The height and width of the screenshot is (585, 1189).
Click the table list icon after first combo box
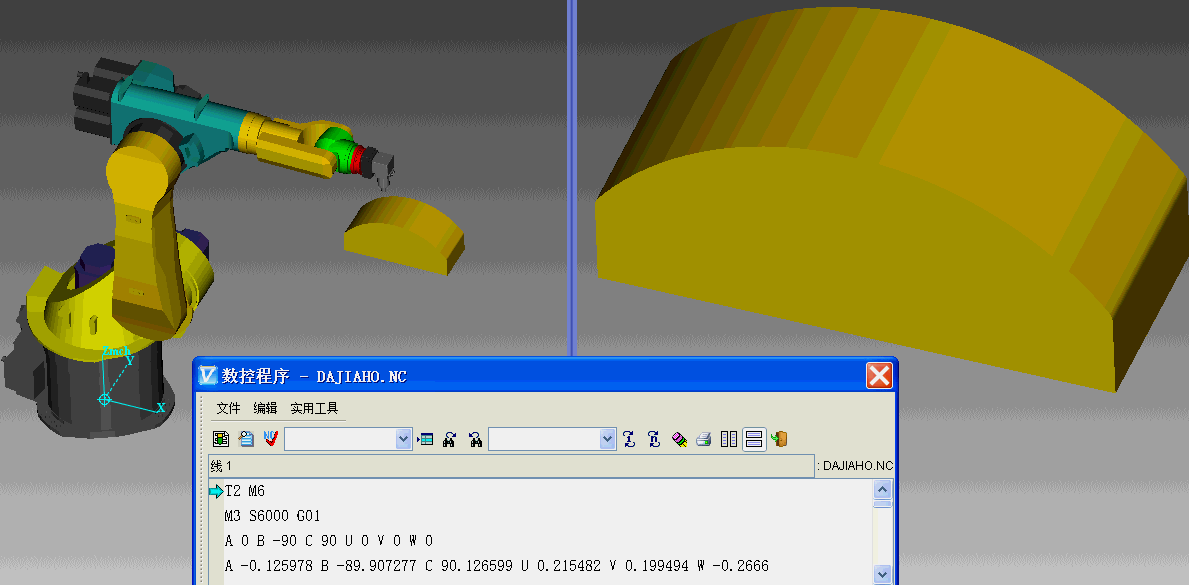pyautogui.click(x=425, y=439)
